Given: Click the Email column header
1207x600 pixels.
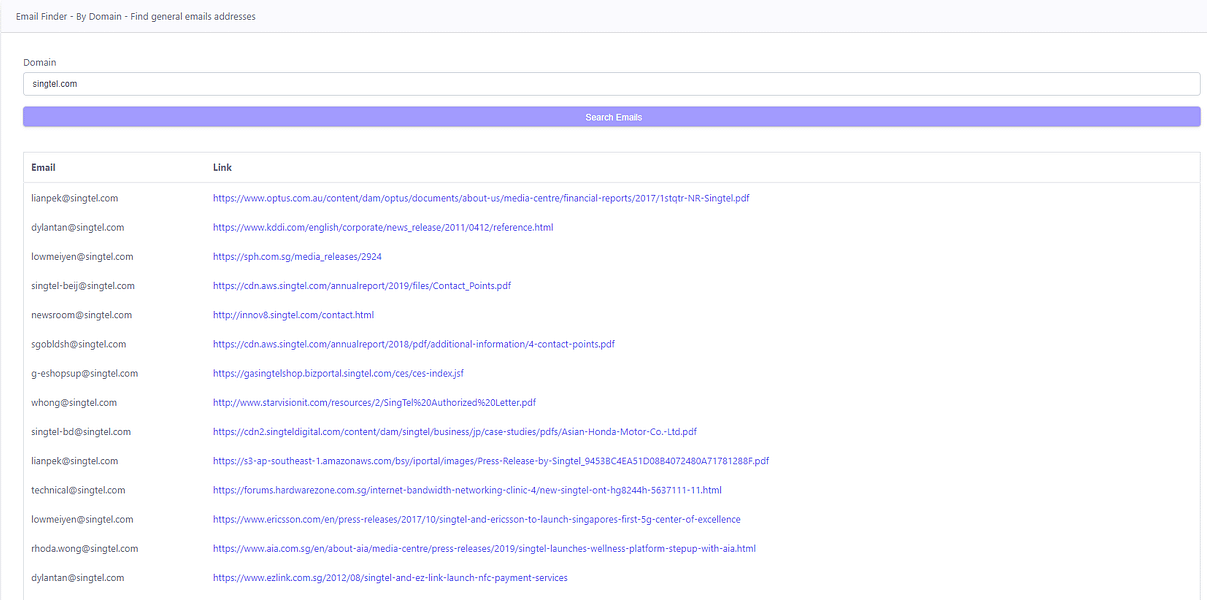Looking at the screenshot, I should (43, 167).
